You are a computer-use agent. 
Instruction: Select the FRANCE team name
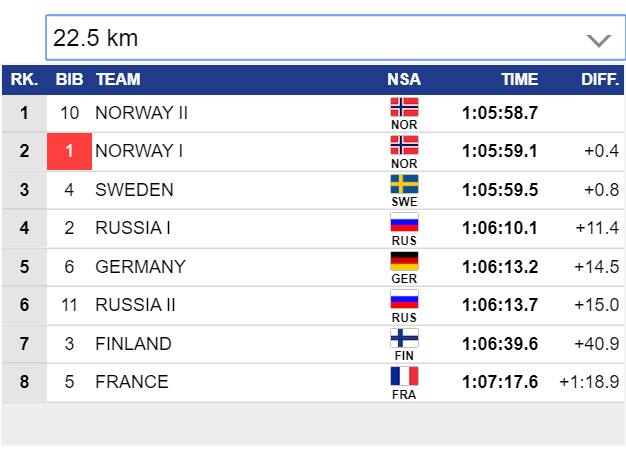click(x=132, y=382)
